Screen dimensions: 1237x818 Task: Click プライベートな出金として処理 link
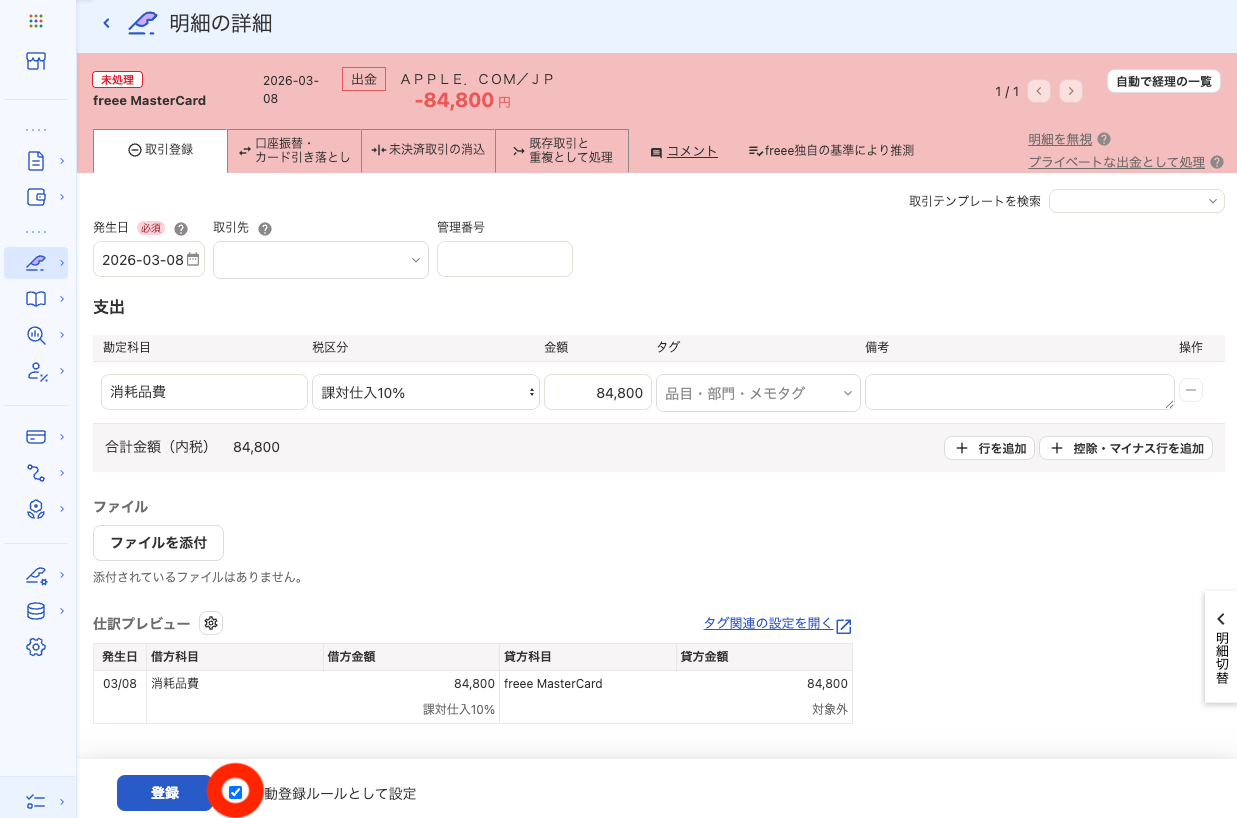click(x=1117, y=162)
